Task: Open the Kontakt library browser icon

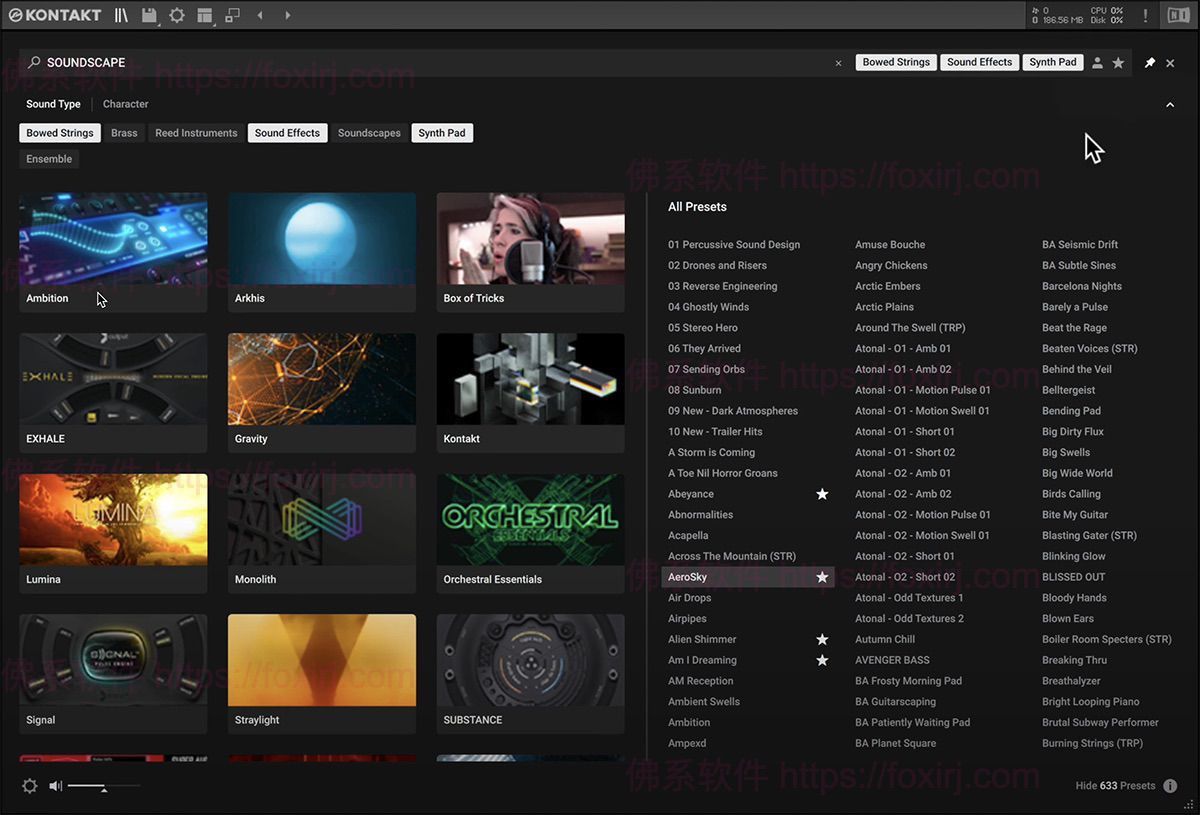Action: coord(120,14)
